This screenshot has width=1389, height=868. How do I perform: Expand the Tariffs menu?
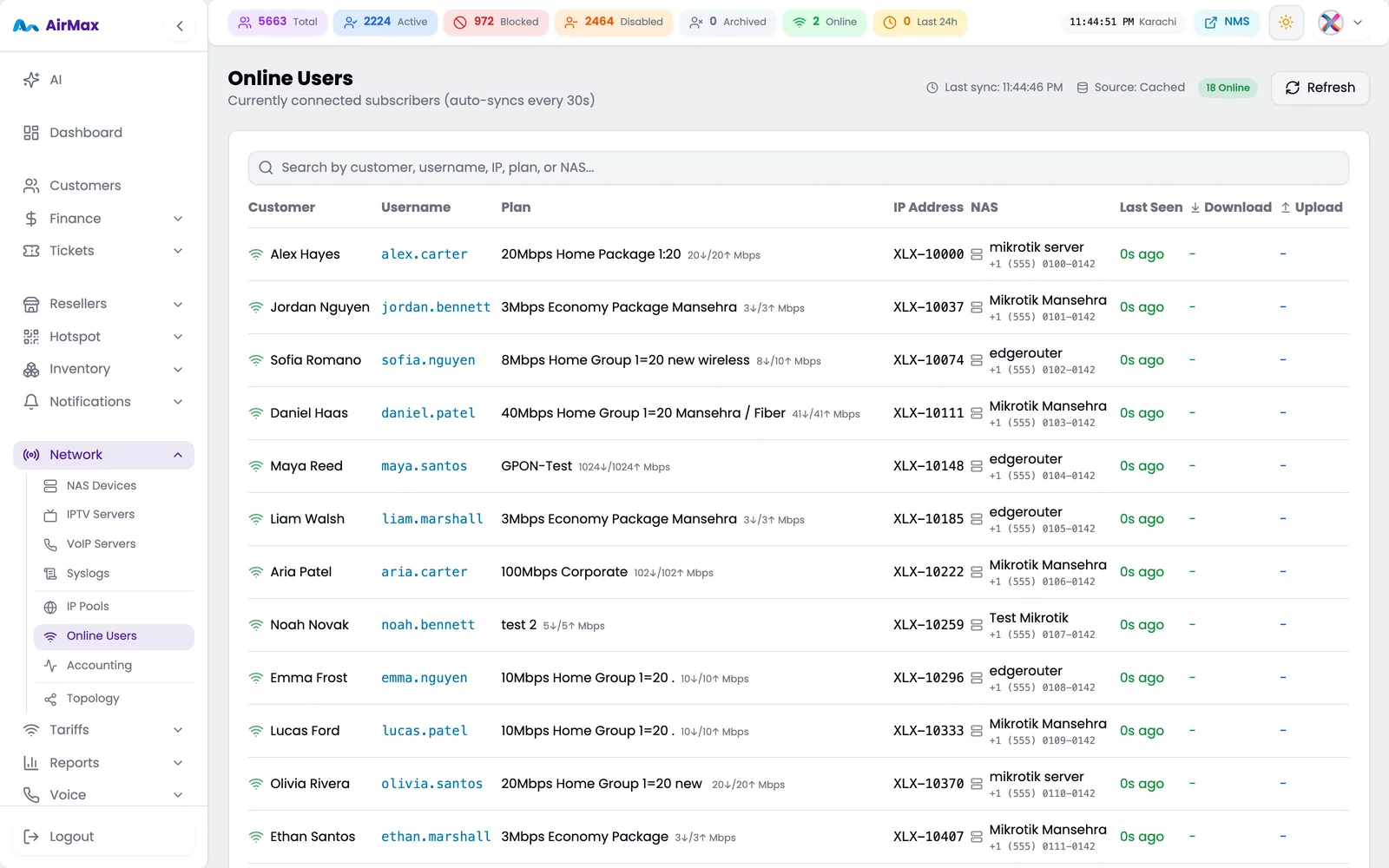(x=103, y=730)
